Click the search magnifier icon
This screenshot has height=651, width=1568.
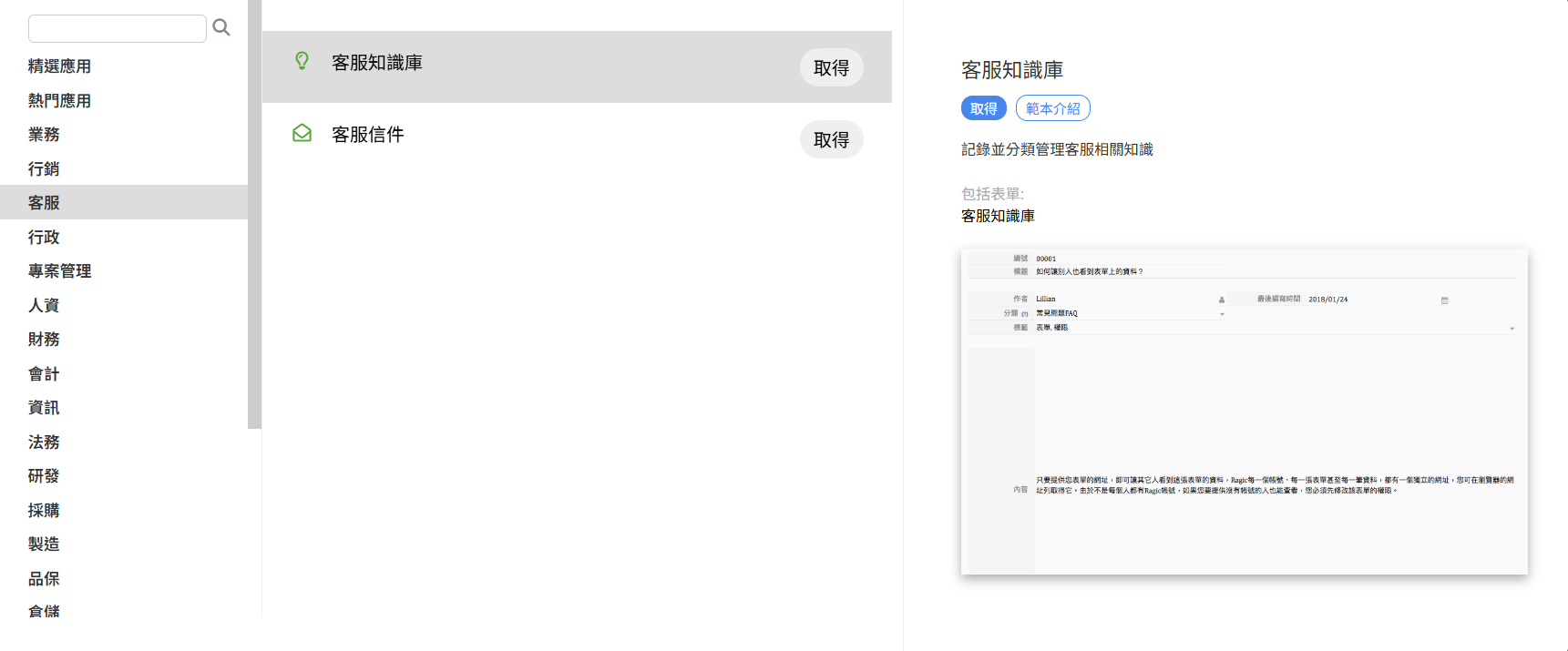pos(220,28)
